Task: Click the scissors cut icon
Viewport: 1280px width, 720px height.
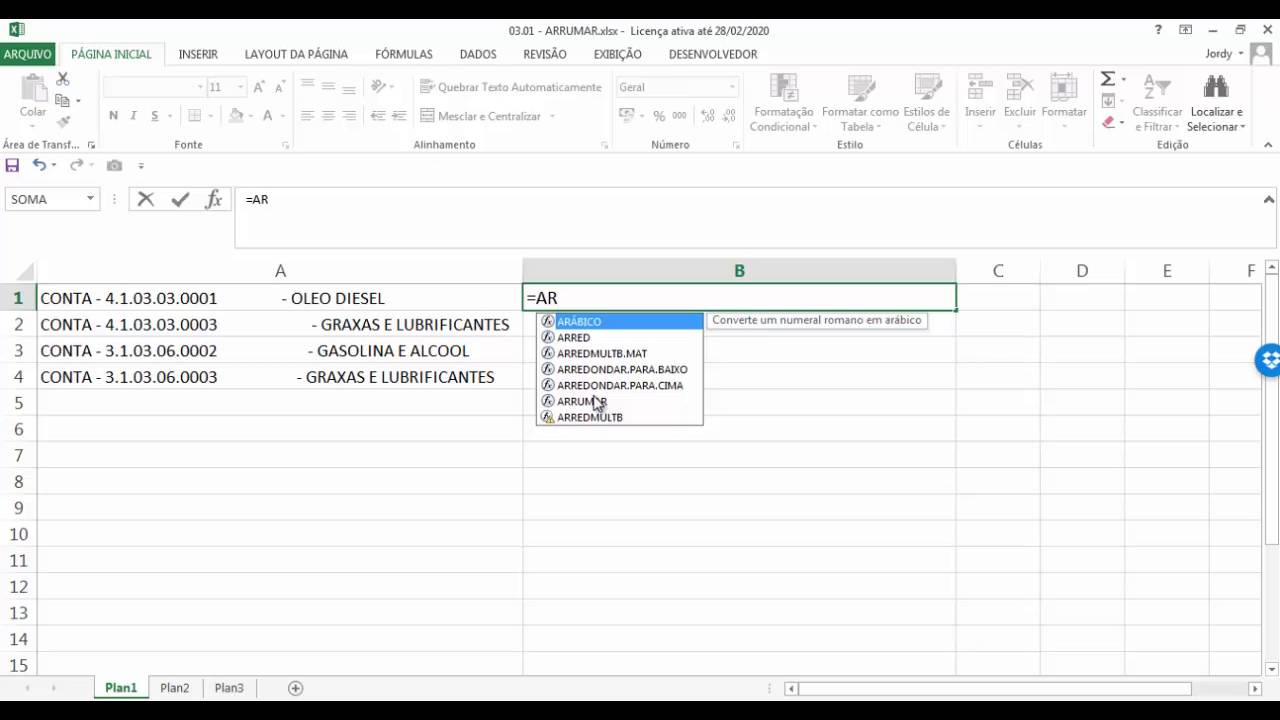Action: (63, 79)
